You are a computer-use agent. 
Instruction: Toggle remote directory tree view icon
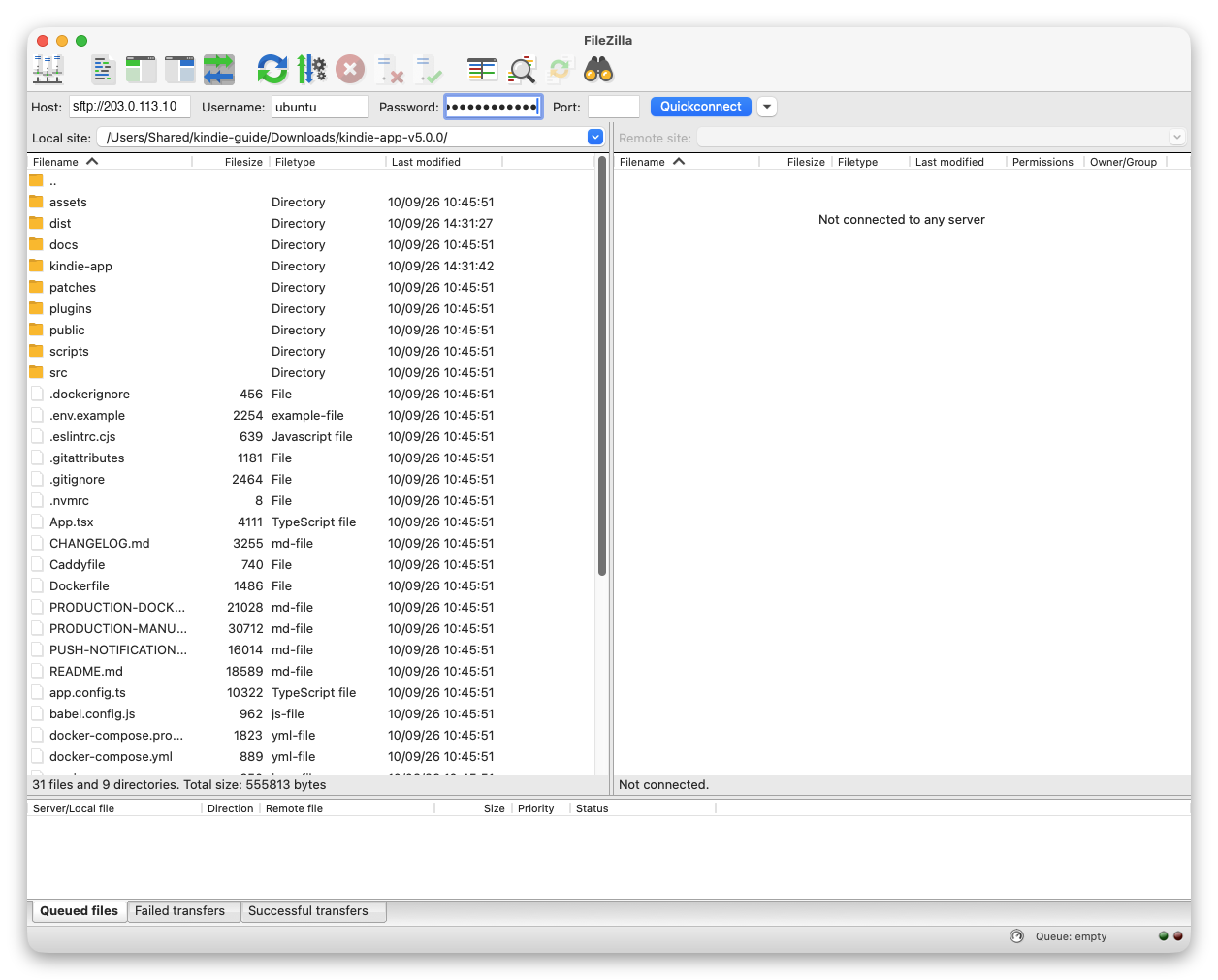(179, 69)
